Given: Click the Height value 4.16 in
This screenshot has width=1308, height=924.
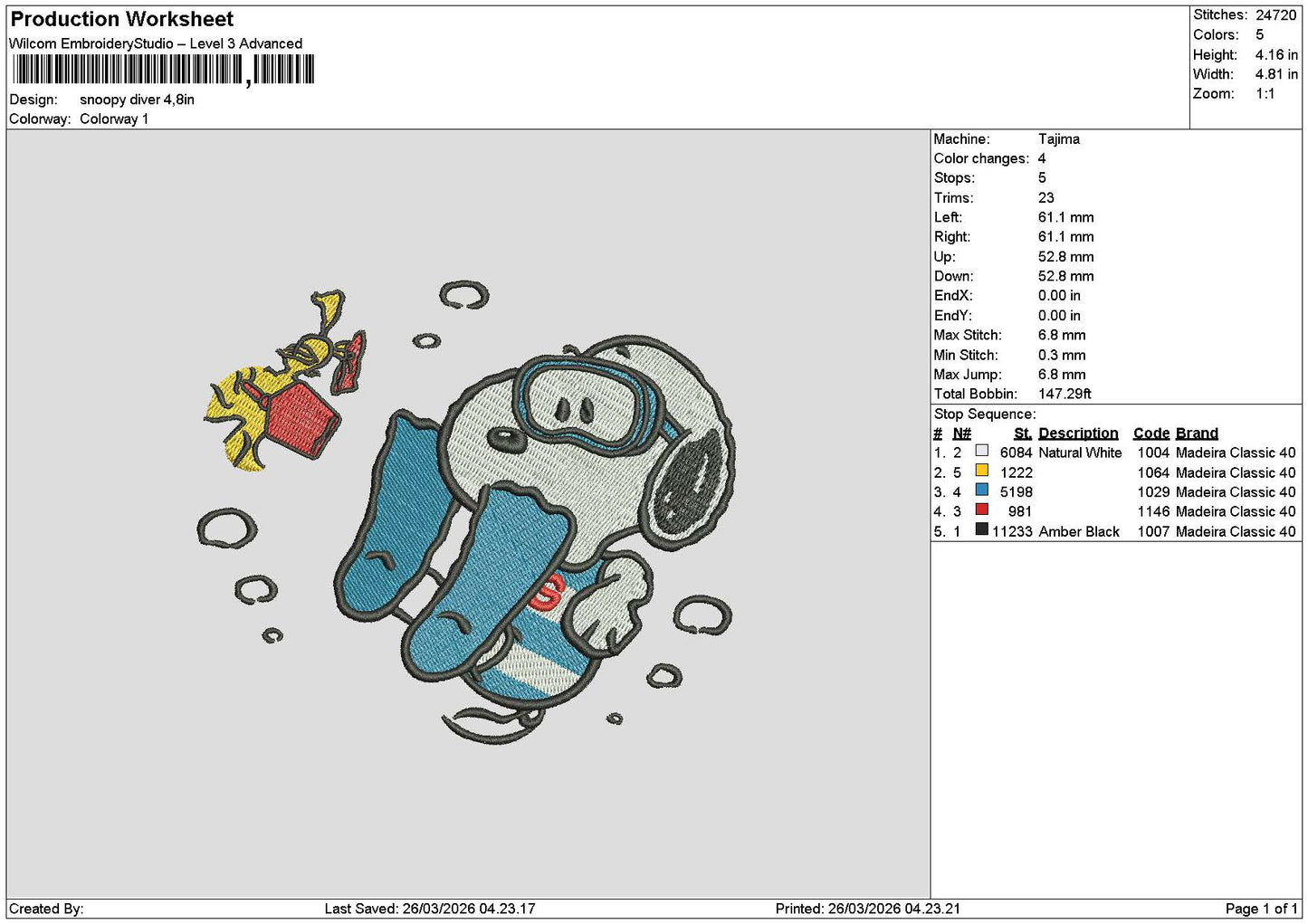Looking at the screenshot, I should [x=1276, y=54].
